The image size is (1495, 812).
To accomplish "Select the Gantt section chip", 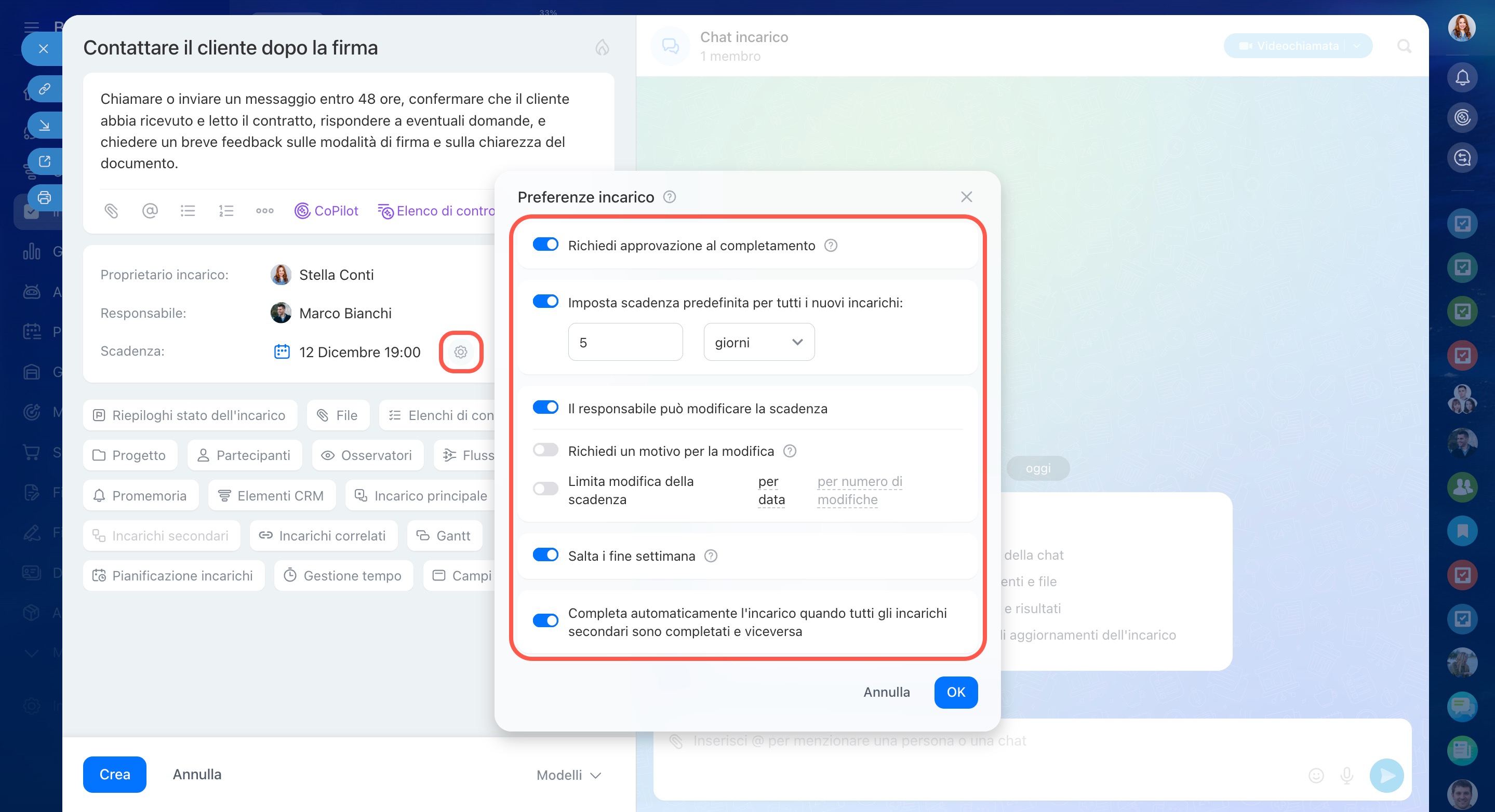I will [x=444, y=535].
